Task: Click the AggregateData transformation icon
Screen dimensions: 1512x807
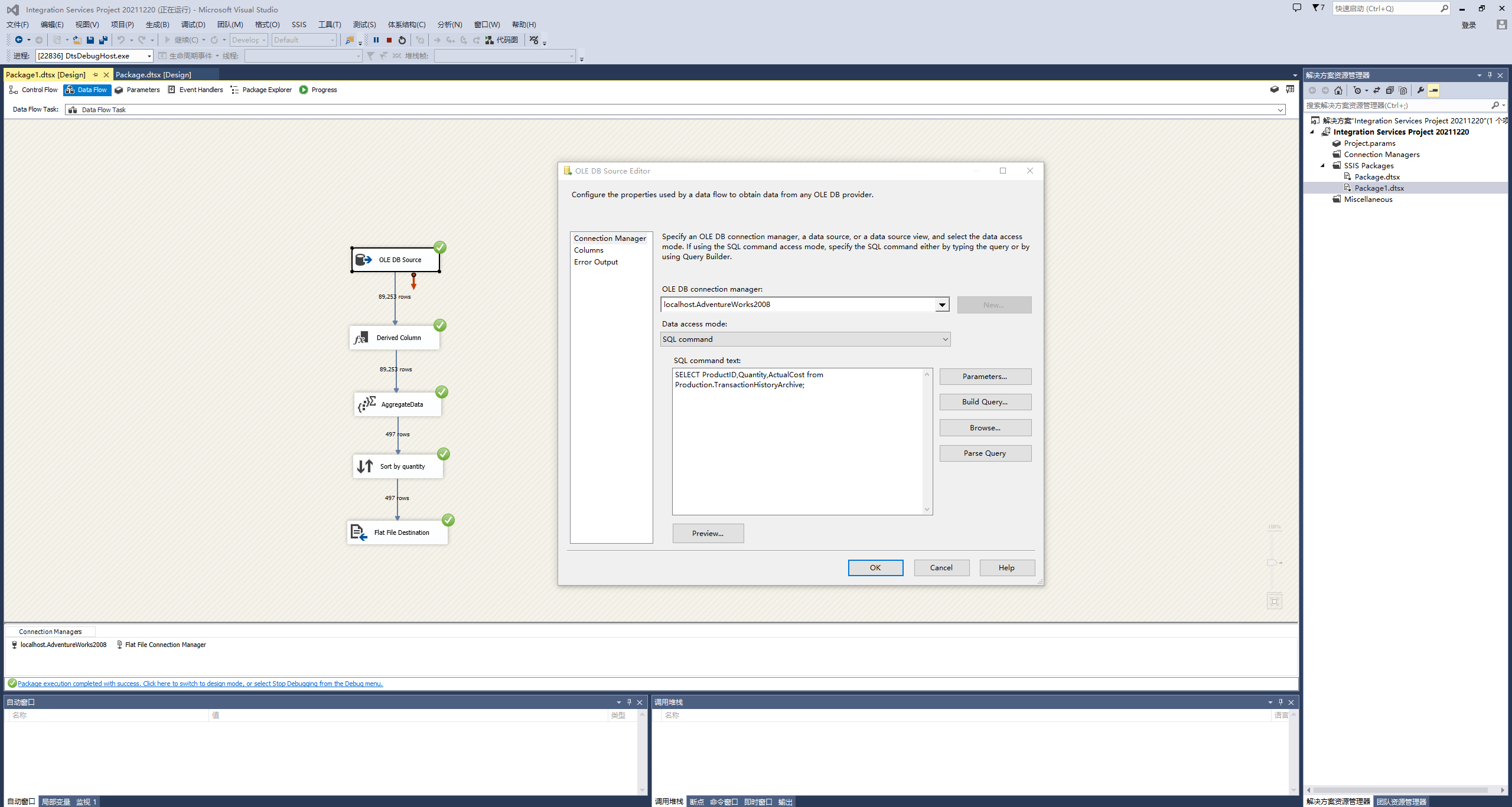Action: 367,404
